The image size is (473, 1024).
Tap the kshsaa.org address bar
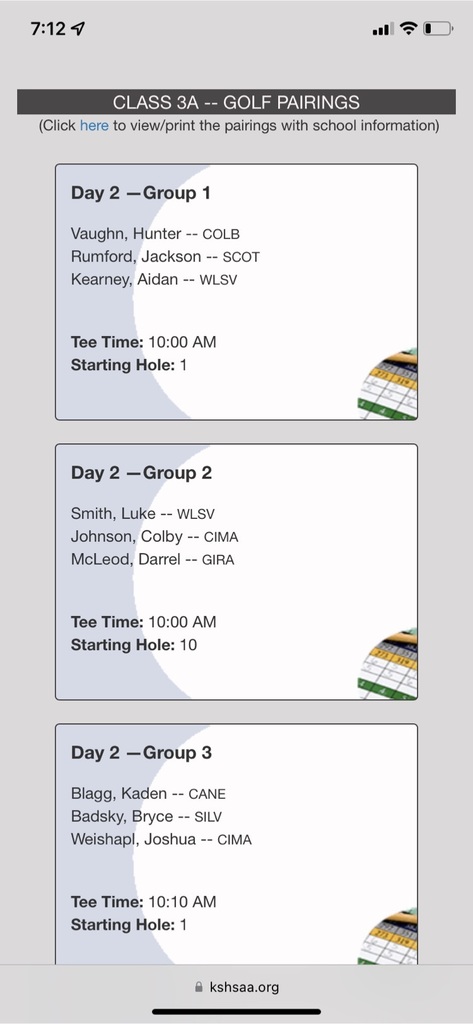[x=236, y=987]
